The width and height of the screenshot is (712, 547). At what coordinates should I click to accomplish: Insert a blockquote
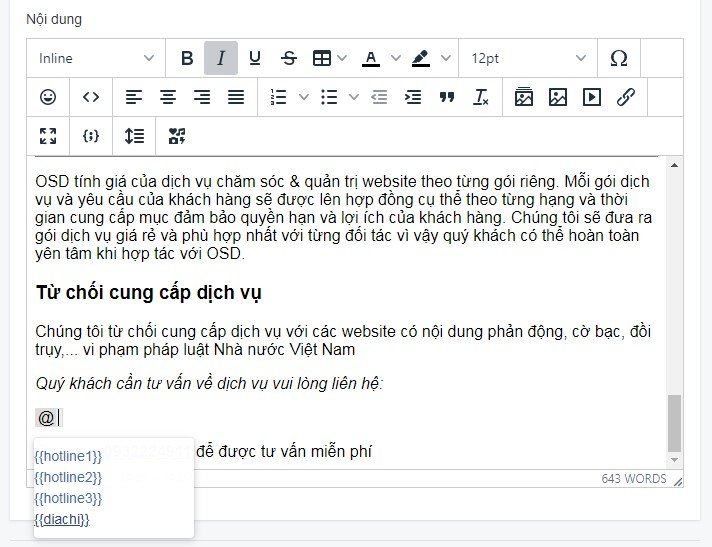[x=447, y=97]
